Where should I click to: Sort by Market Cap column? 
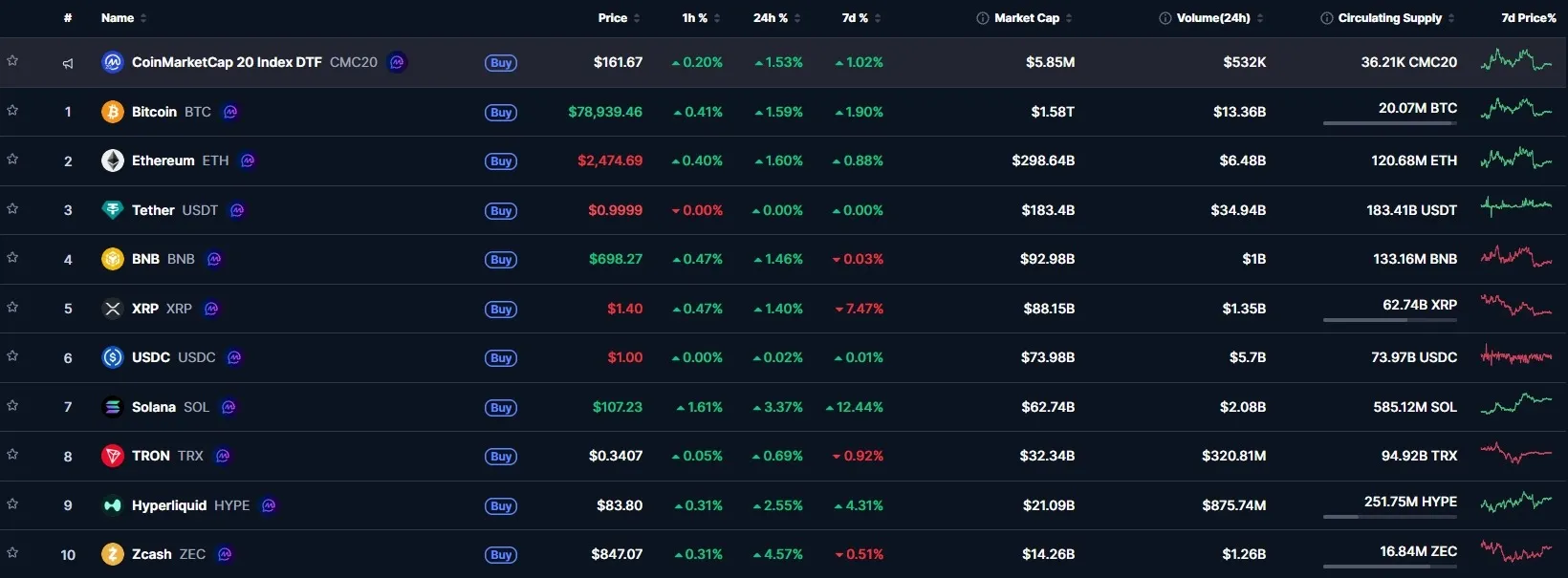click(1033, 18)
